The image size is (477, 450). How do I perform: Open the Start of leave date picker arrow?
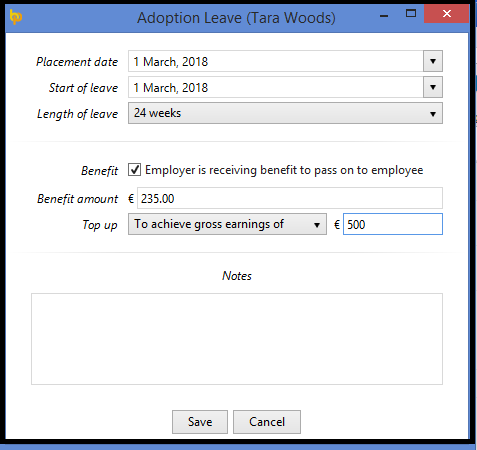click(x=433, y=87)
